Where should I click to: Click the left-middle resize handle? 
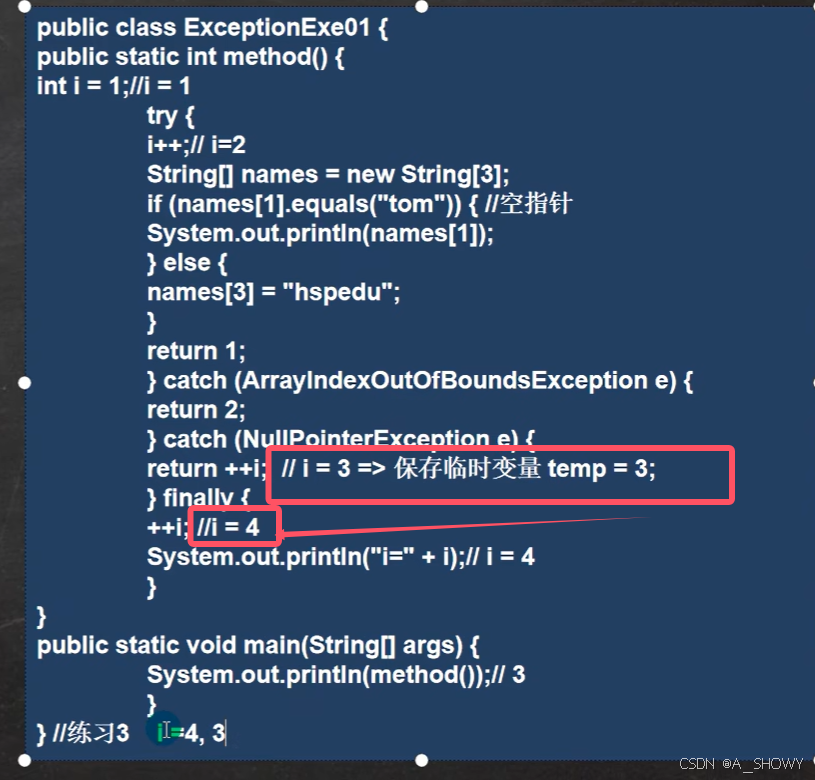pos(24,383)
